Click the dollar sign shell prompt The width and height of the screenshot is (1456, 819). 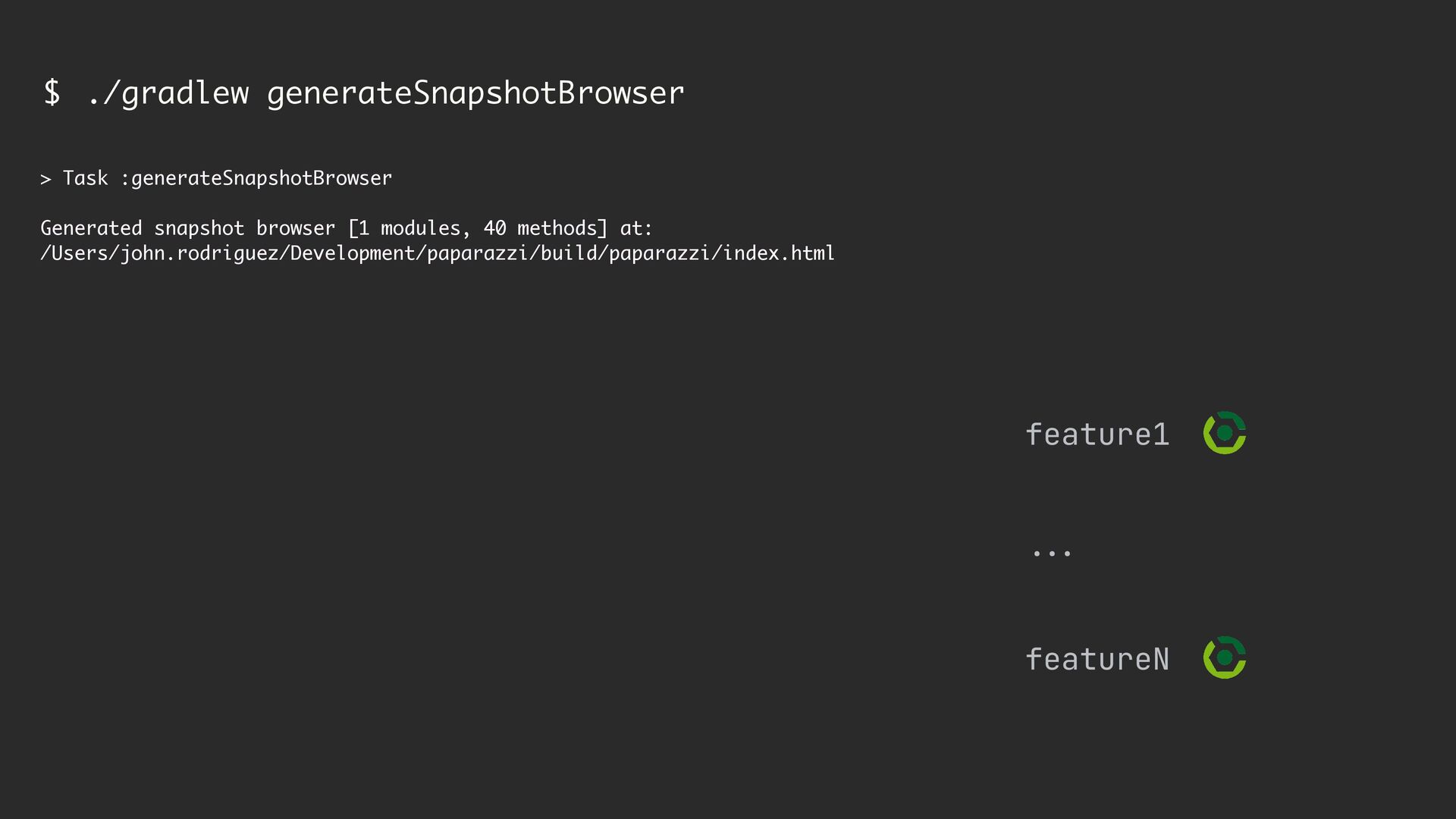click(x=52, y=93)
